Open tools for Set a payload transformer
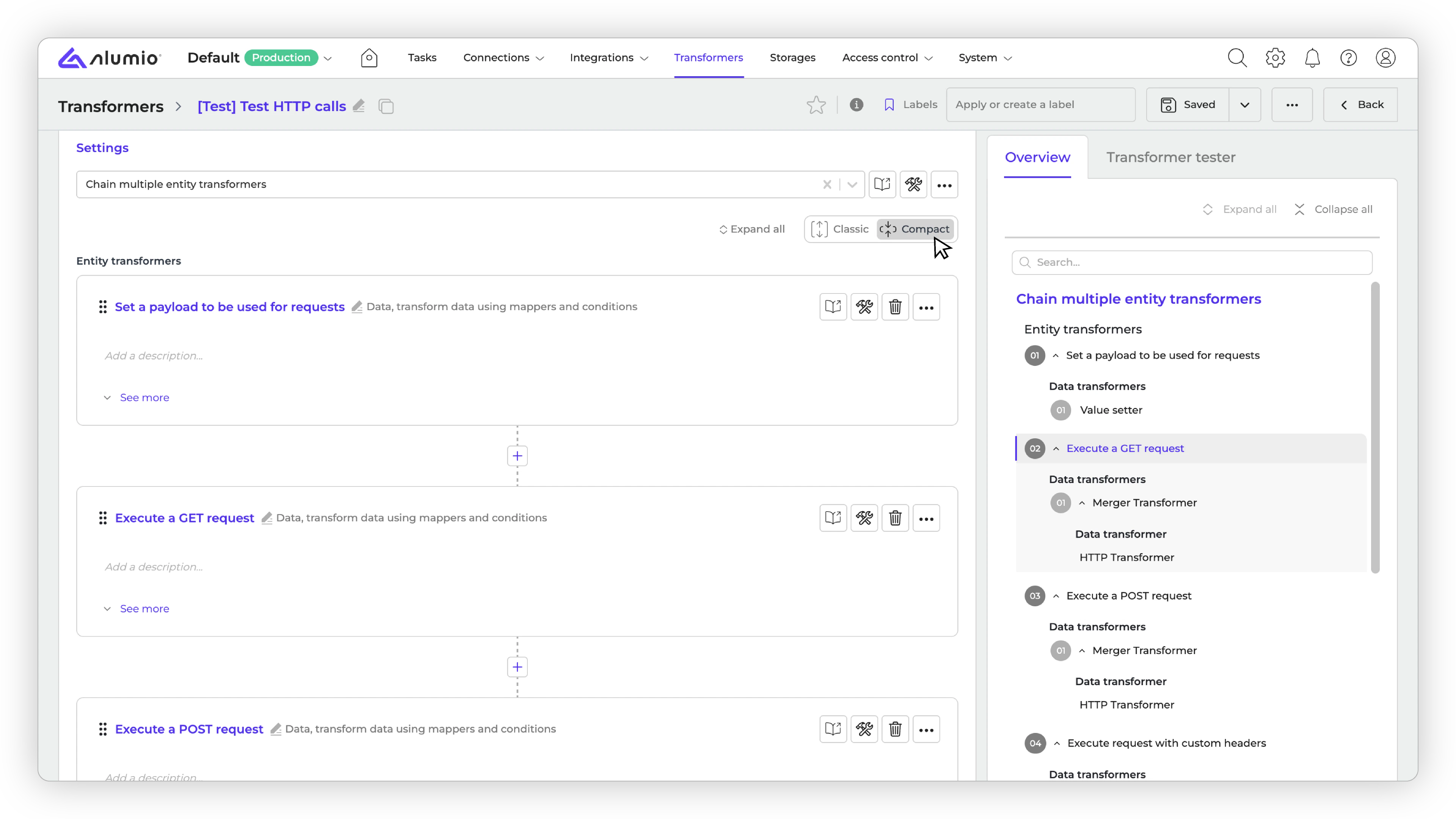The width and height of the screenshot is (1456, 819). tap(864, 307)
